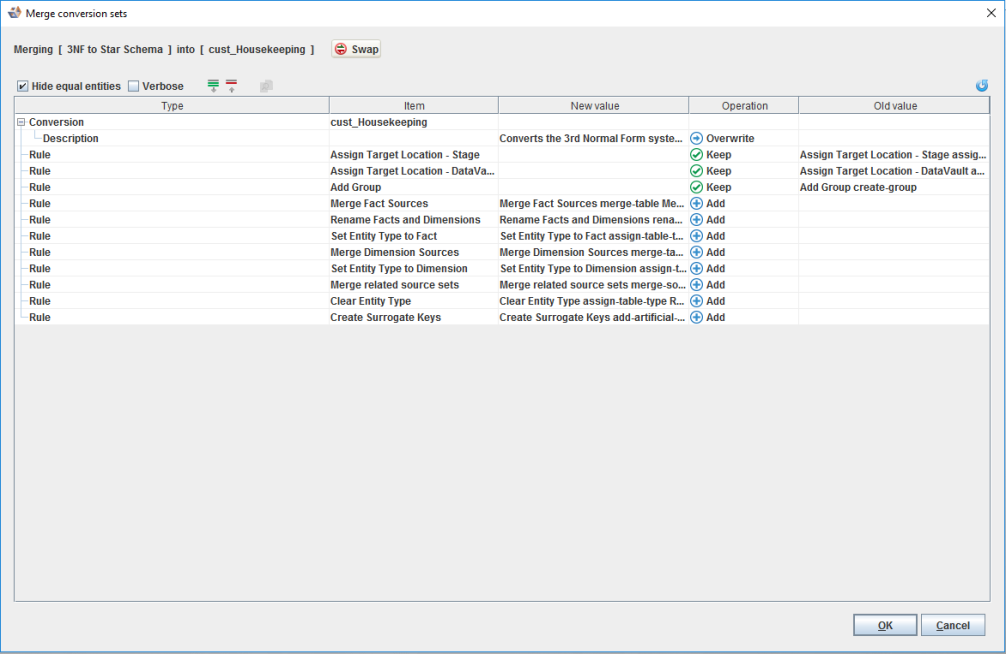Click the Swap button
The width and height of the screenshot is (1006, 654).
[x=356, y=49]
